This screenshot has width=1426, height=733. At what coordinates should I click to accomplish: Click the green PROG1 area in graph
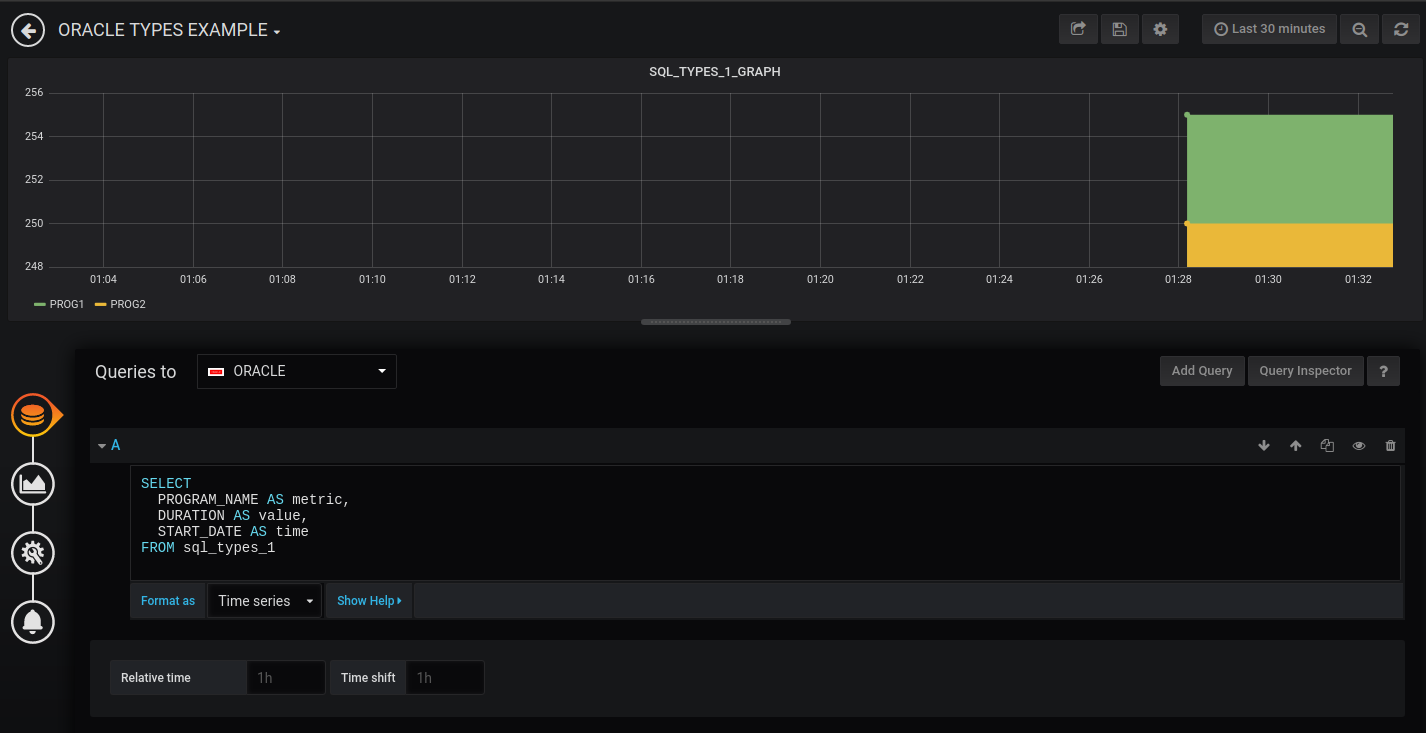point(1290,168)
